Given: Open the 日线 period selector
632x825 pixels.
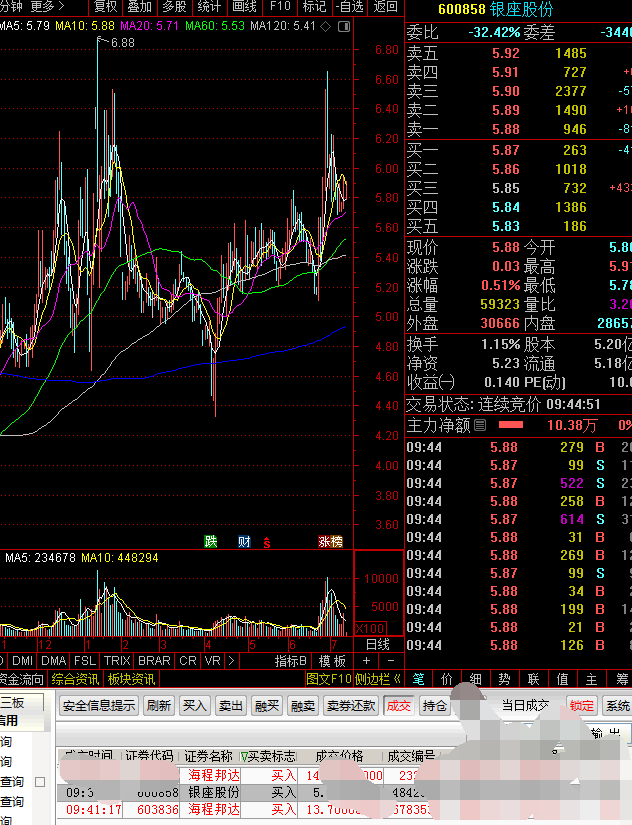Looking at the screenshot, I should coord(378,644).
